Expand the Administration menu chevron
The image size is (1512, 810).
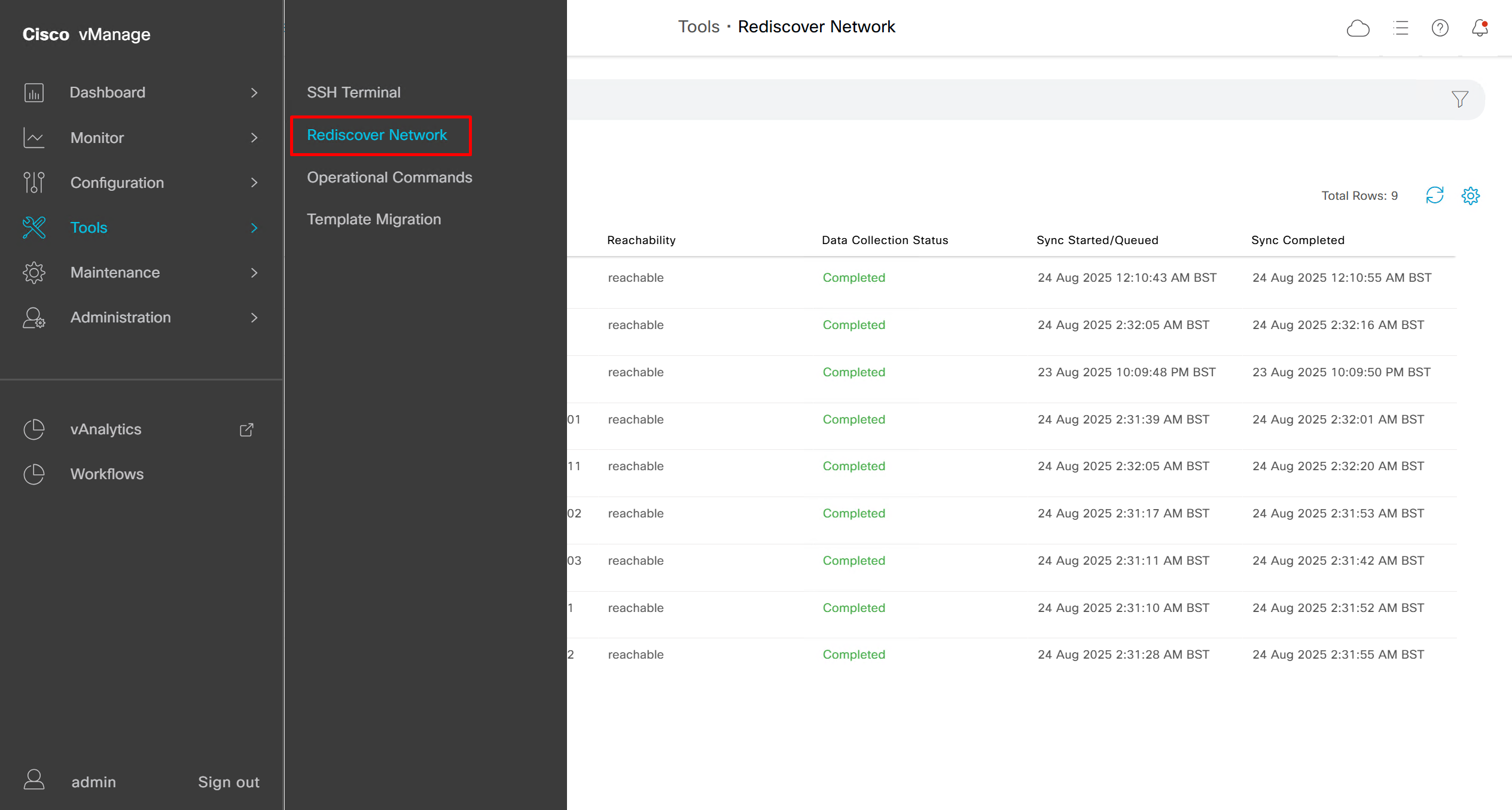(x=254, y=318)
